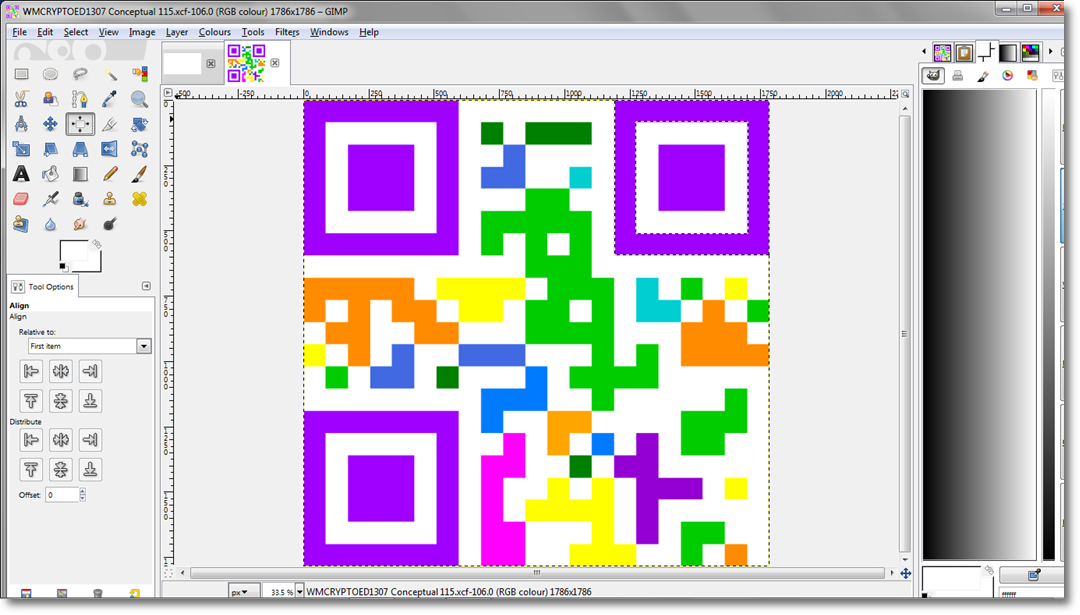
Task: Select the Pencil tool
Action: tap(110, 174)
